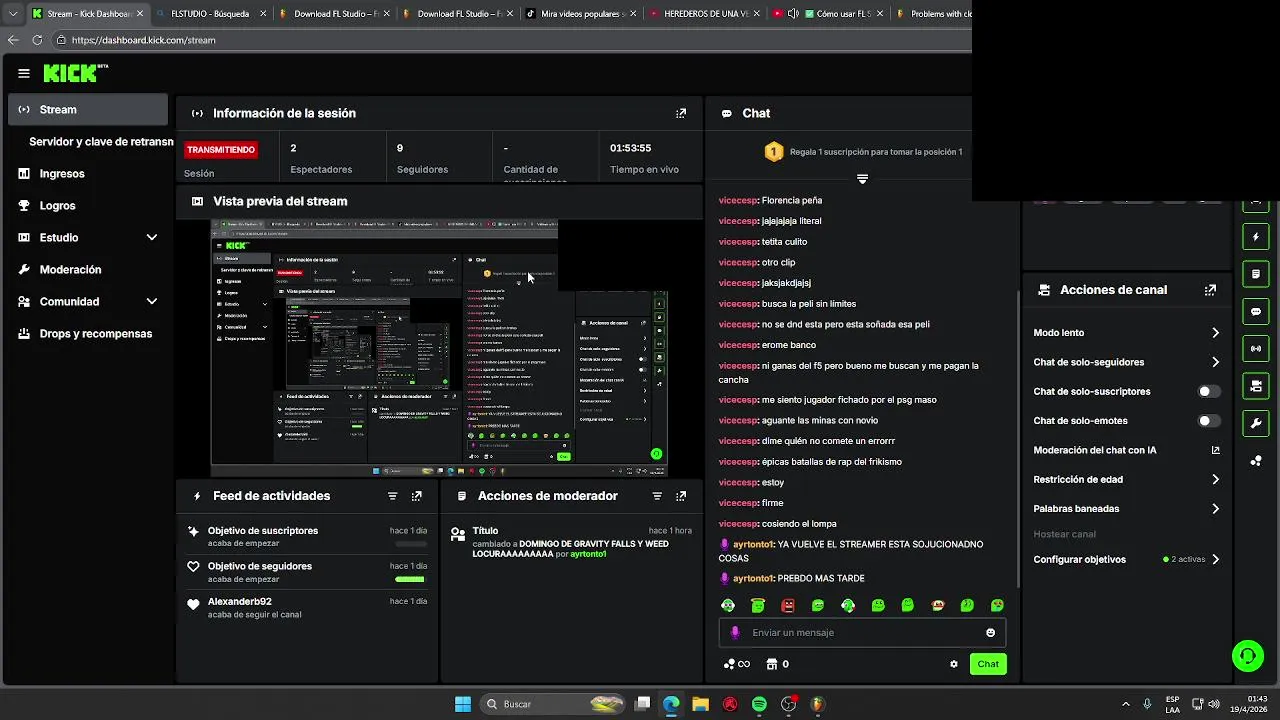This screenshot has width=1280, height=720.
Task: Open the green headset support button
Action: [1247, 656]
